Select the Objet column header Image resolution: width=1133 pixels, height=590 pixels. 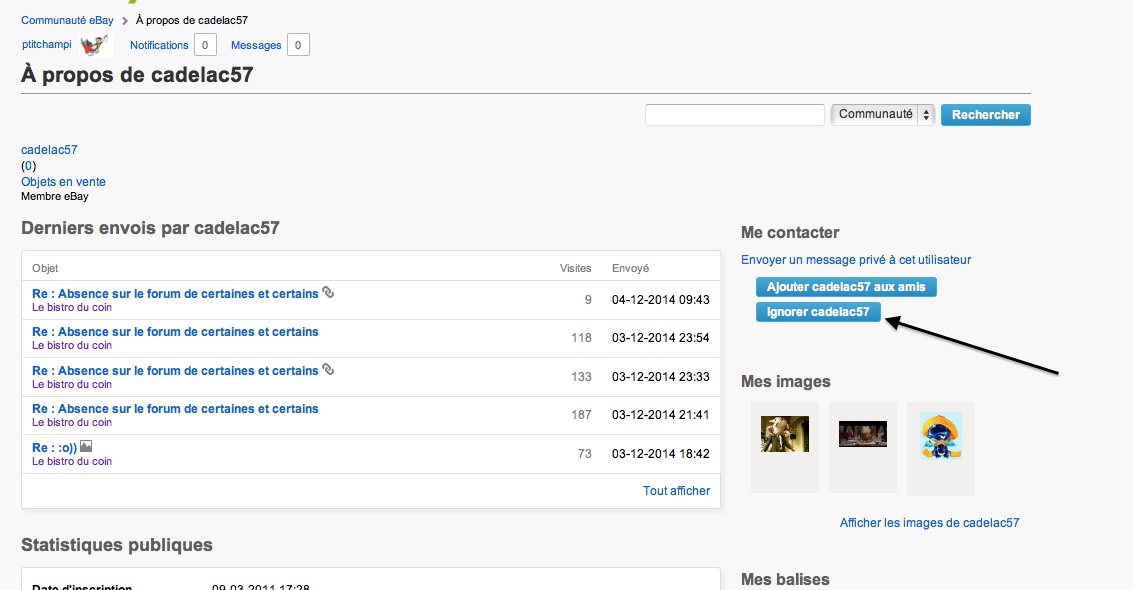45,268
